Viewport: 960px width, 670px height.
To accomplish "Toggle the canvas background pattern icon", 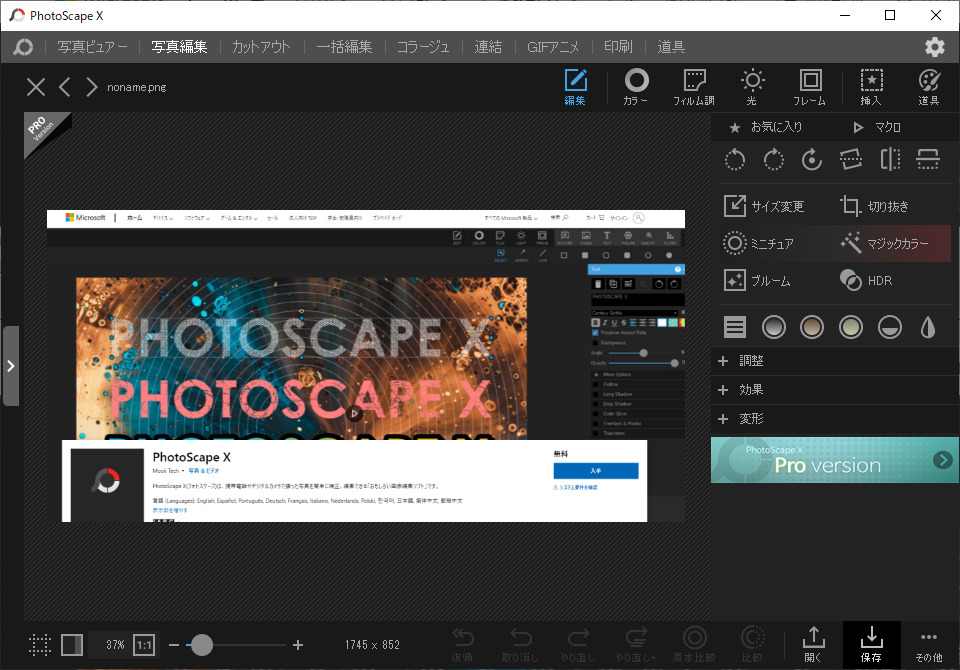I will [72, 645].
